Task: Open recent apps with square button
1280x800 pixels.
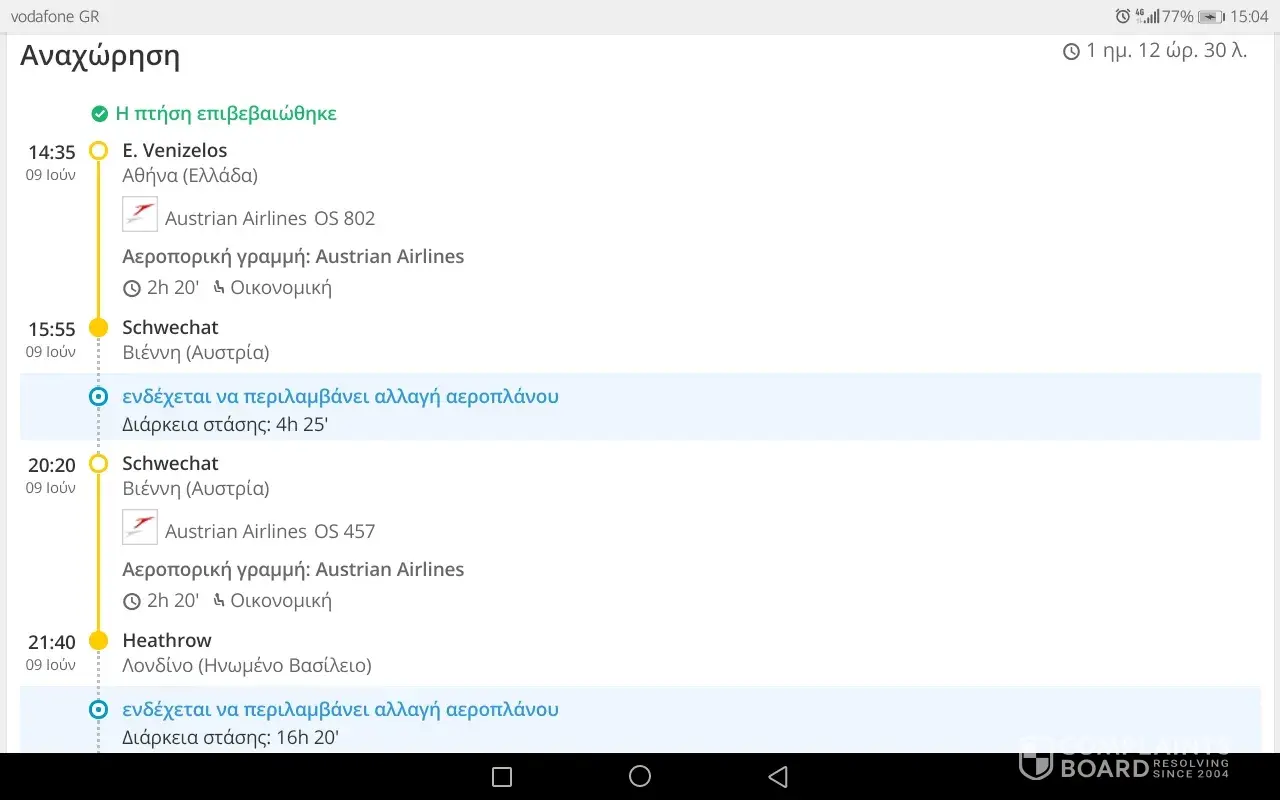Action: (502, 777)
